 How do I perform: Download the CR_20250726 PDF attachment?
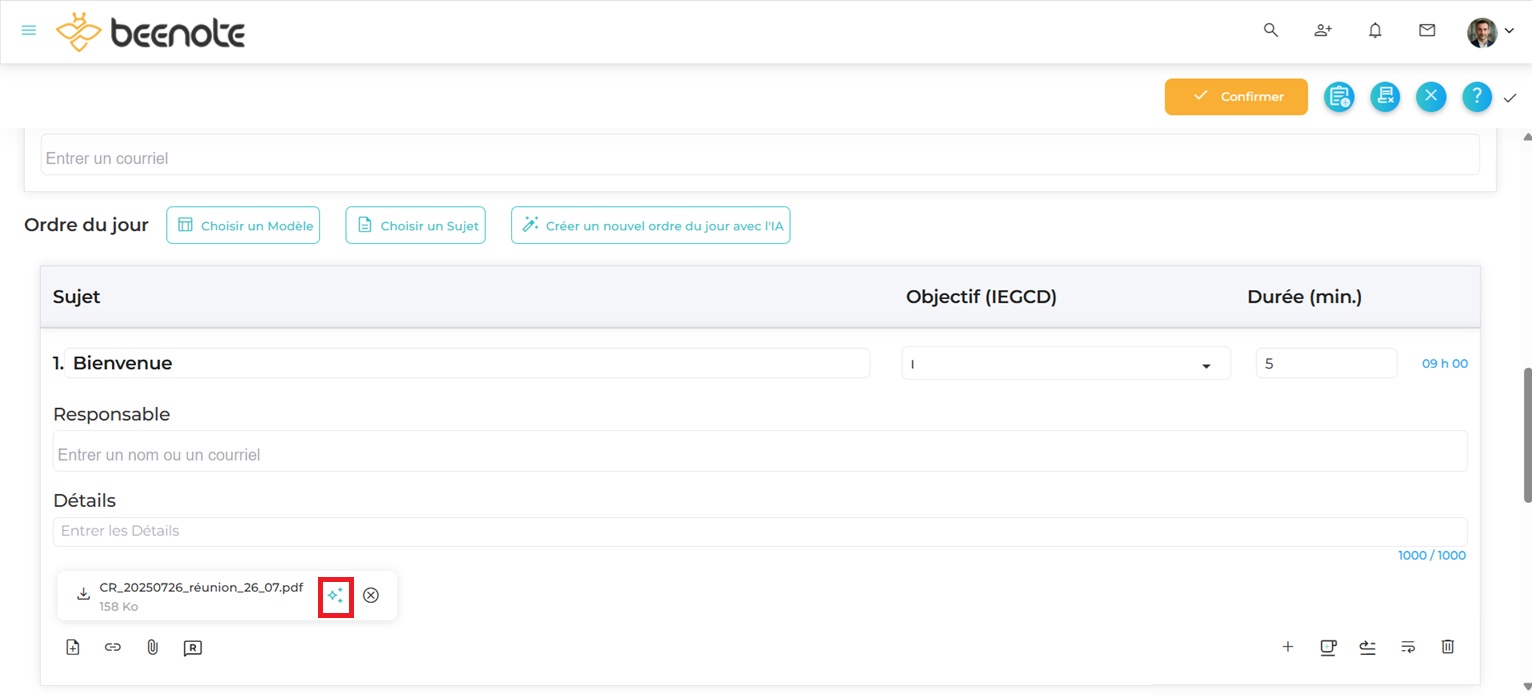(x=84, y=595)
